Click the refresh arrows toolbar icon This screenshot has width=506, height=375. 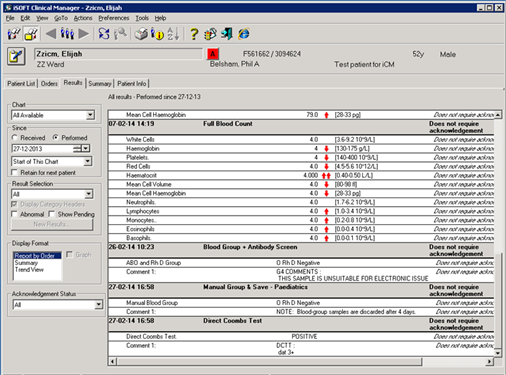tap(104, 34)
